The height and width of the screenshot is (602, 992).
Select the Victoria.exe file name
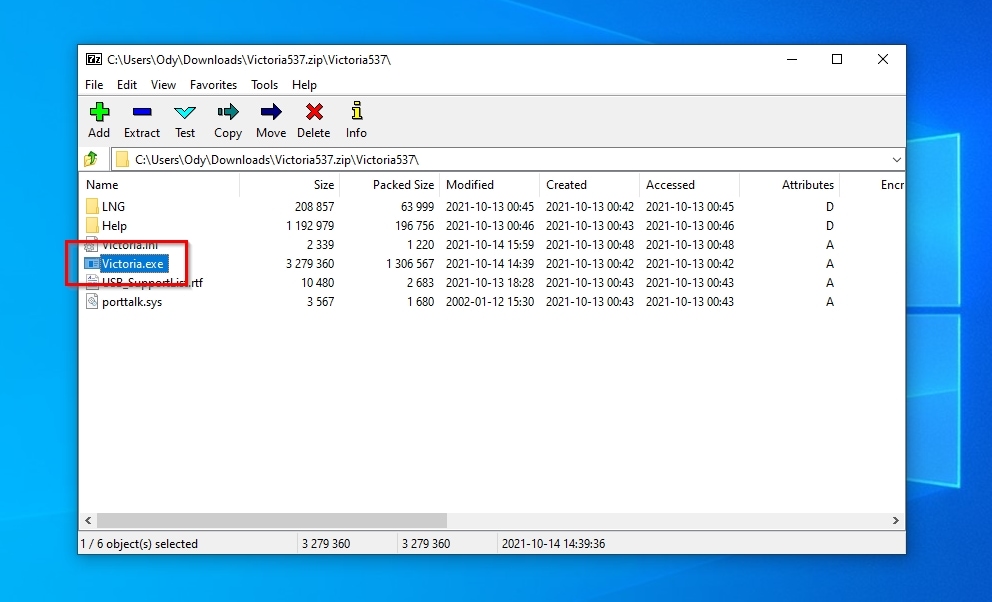(x=133, y=264)
